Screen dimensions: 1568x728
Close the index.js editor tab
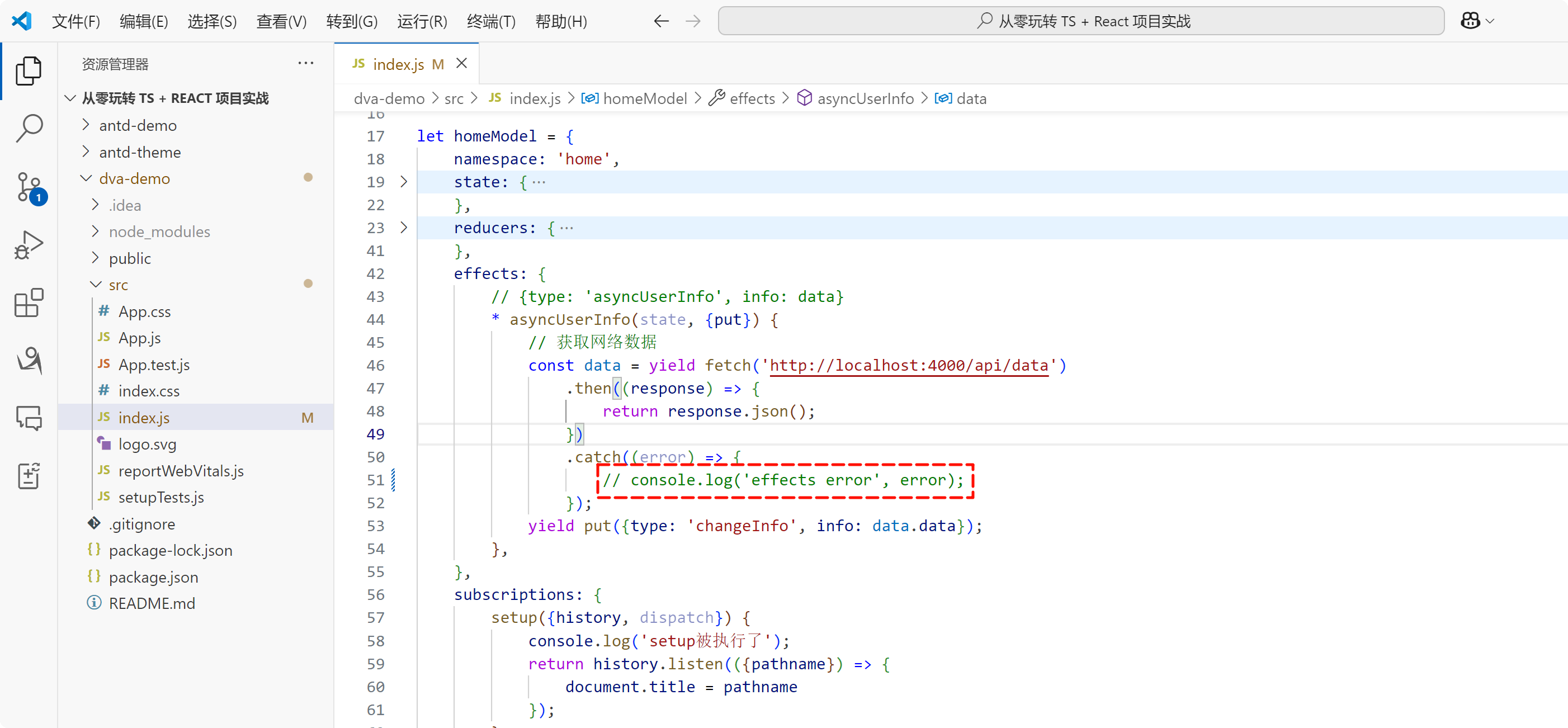(x=462, y=63)
